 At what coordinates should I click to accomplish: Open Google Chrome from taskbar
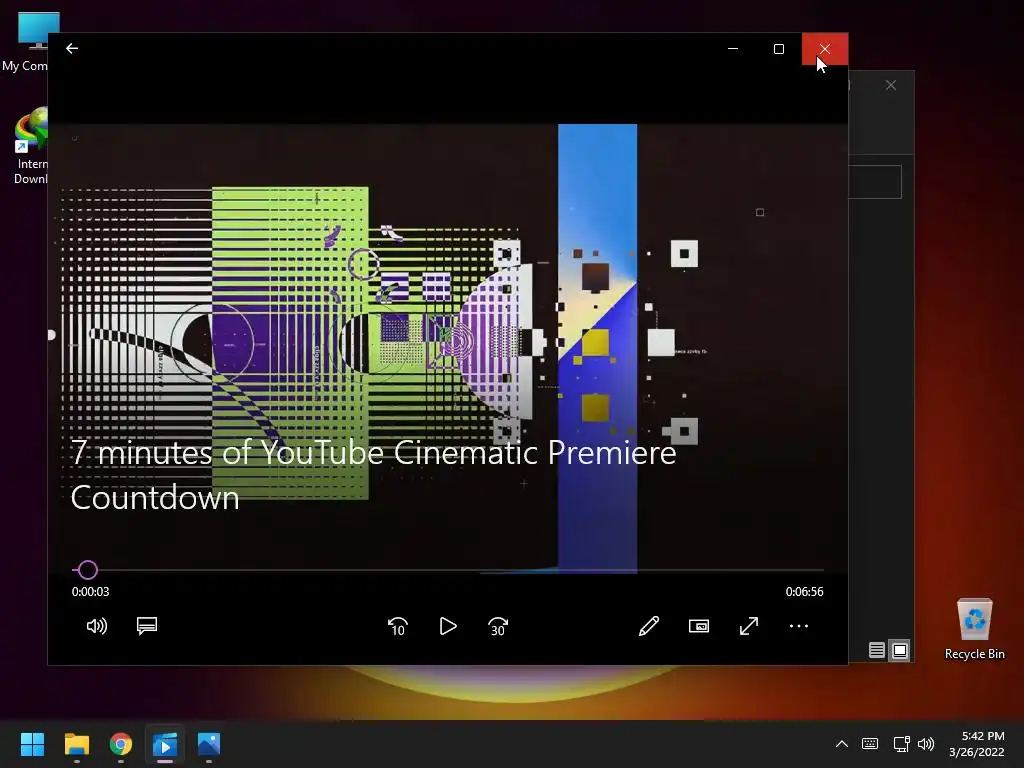[x=121, y=744]
